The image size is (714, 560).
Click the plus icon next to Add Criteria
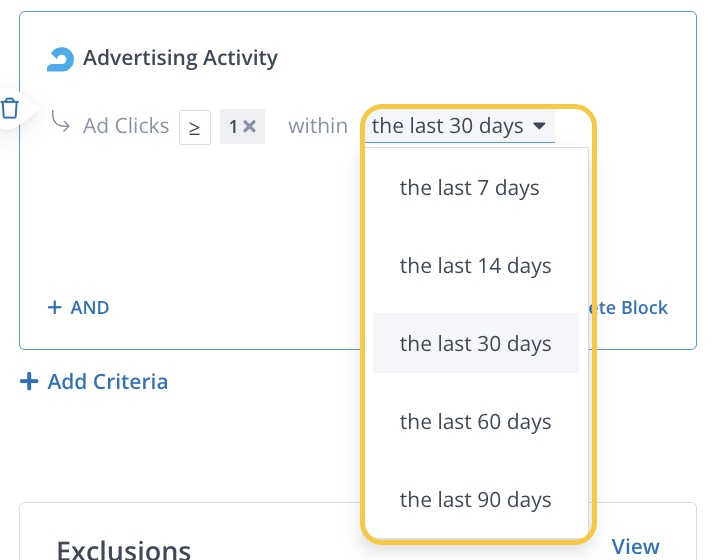click(30, 381)
